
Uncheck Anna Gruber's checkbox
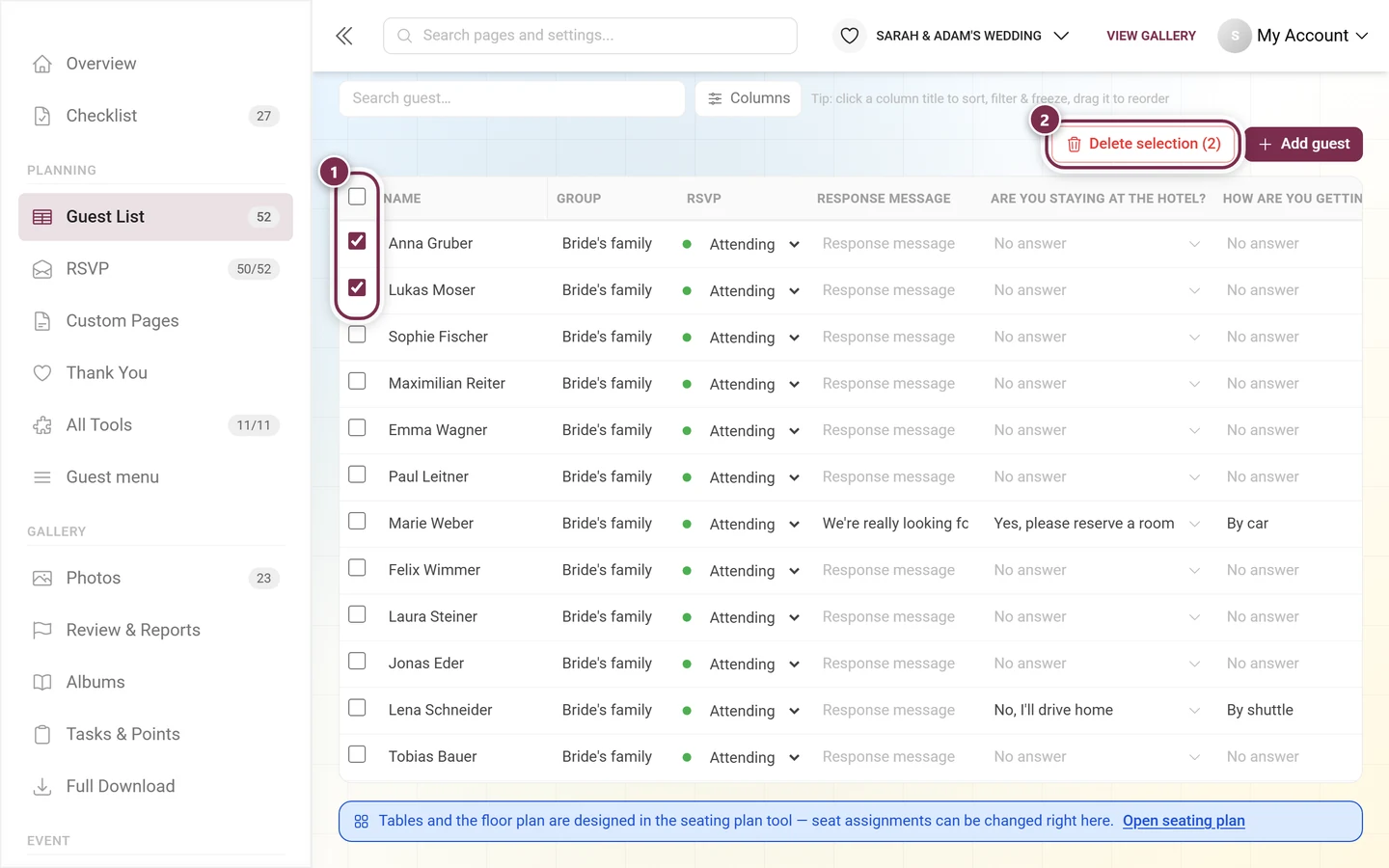[357, 241]
